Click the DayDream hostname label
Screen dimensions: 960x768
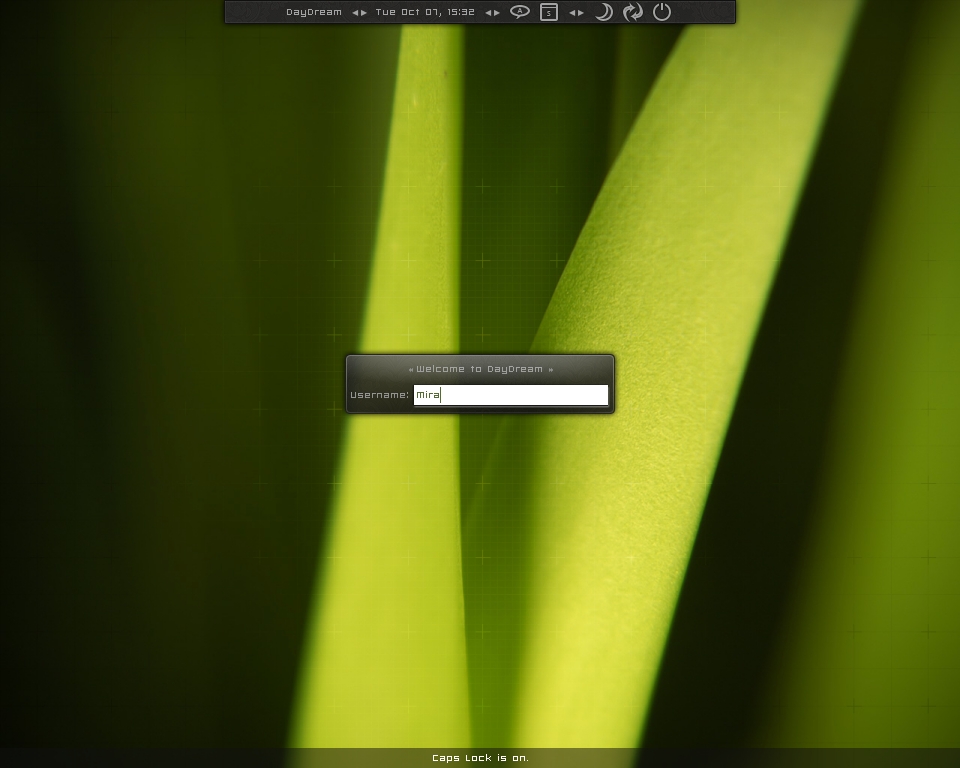tap(314, 12)
